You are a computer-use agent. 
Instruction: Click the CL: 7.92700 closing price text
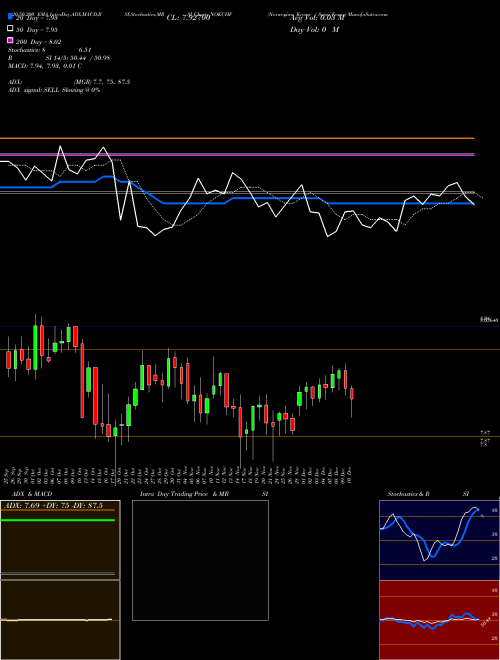[188, 18]
